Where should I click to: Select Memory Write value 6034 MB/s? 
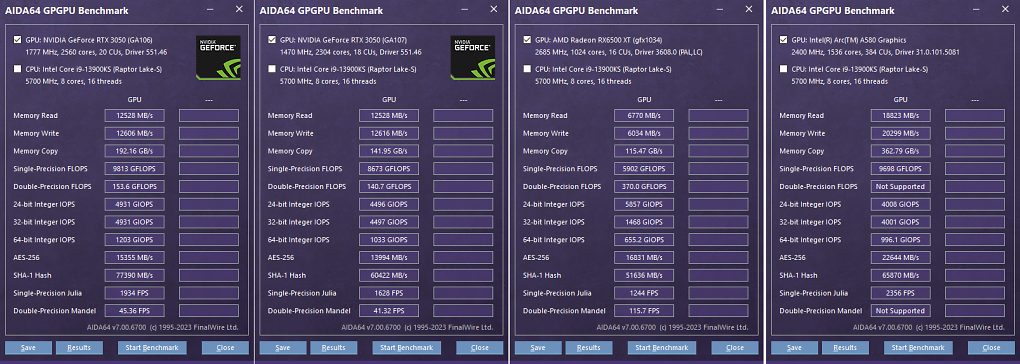(x=644, y=133)
